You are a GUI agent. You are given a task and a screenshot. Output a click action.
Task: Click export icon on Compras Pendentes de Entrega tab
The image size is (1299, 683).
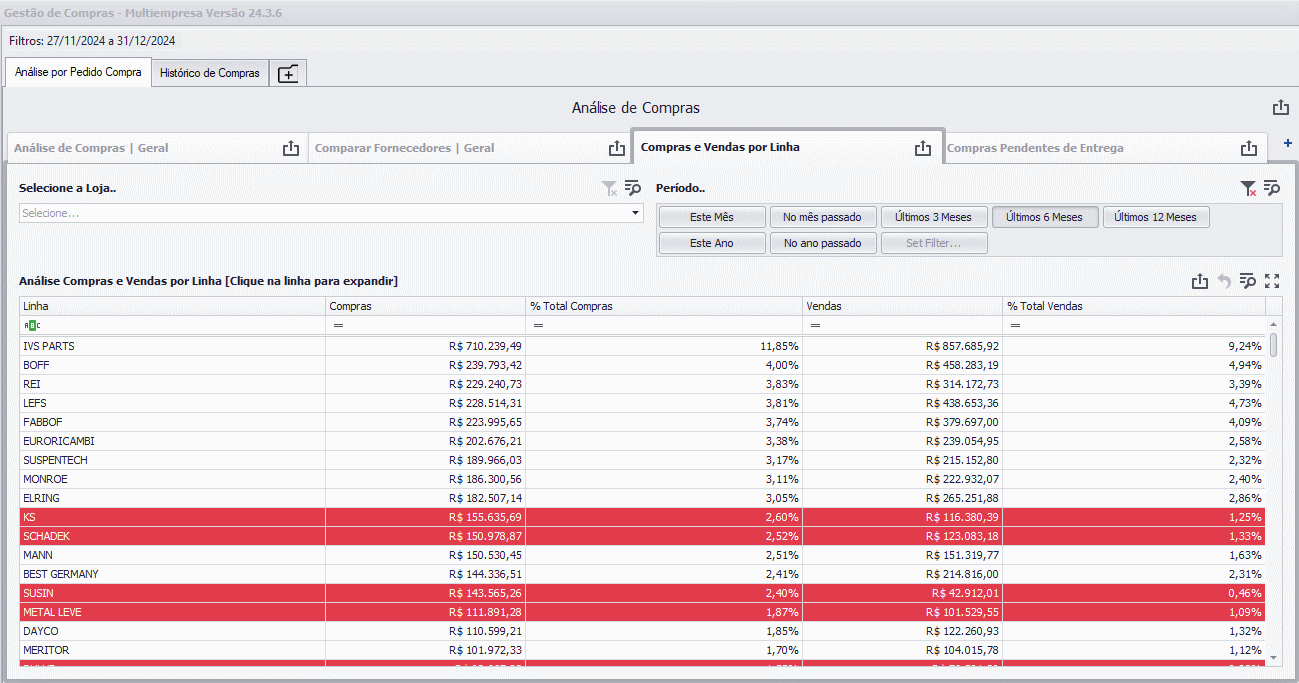coord(1249,148)
